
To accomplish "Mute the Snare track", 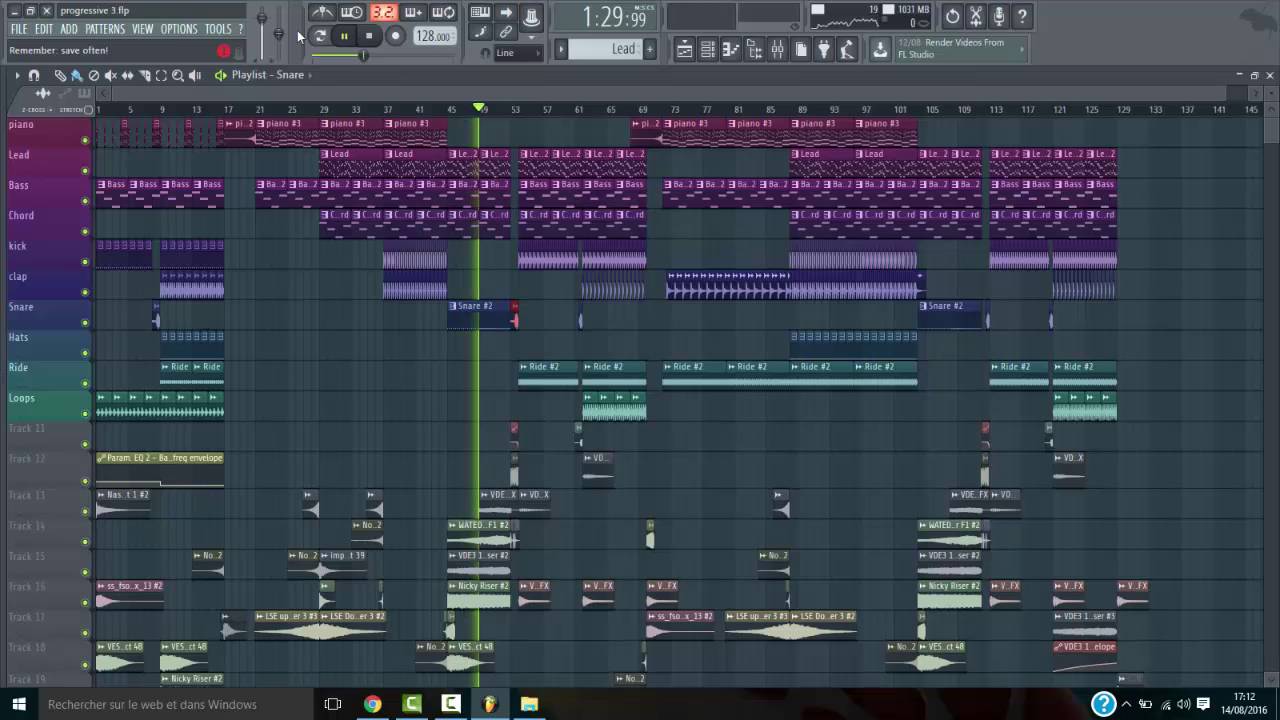I will tap(85, 323).
